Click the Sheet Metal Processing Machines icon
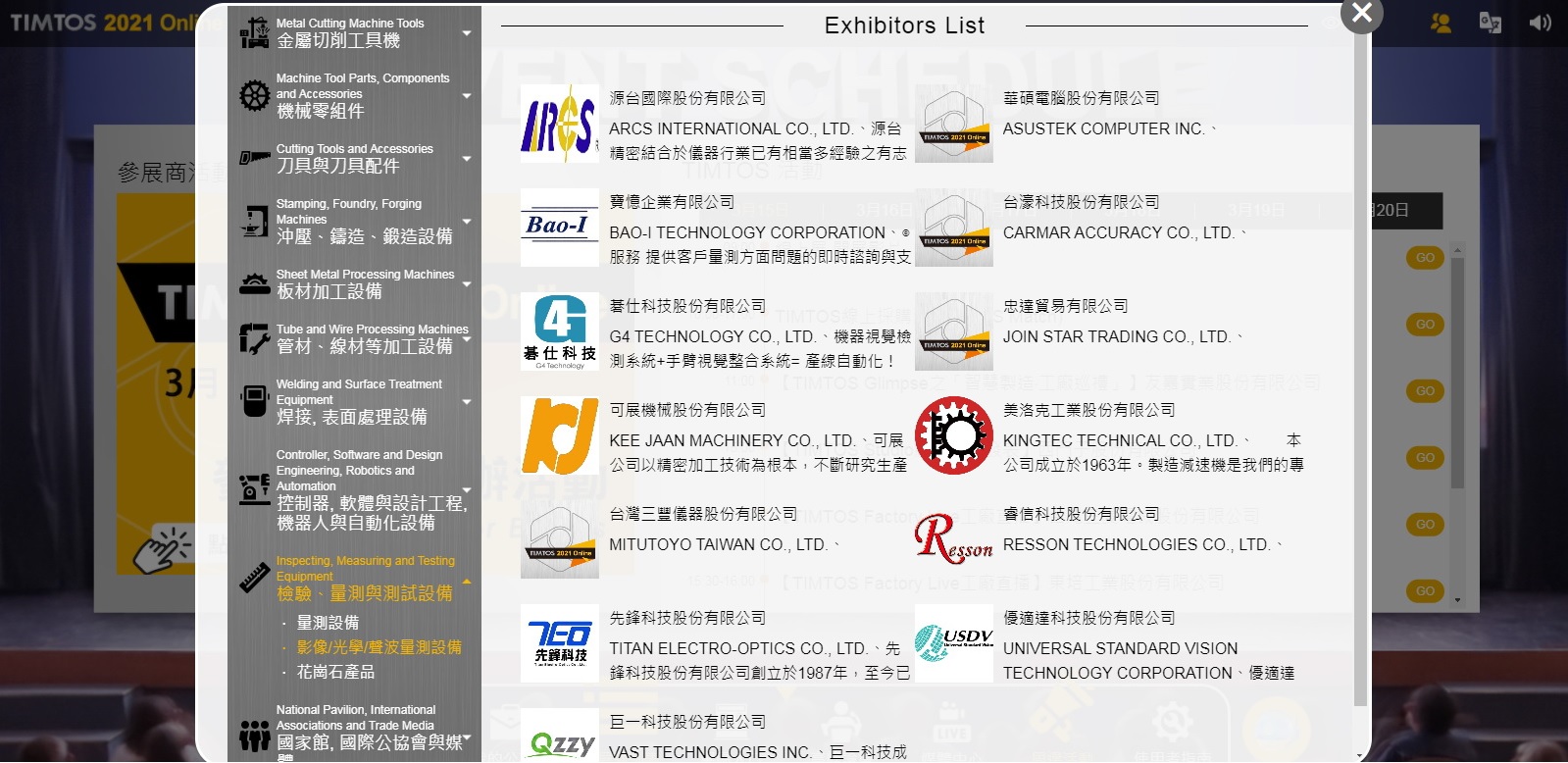 254,283
